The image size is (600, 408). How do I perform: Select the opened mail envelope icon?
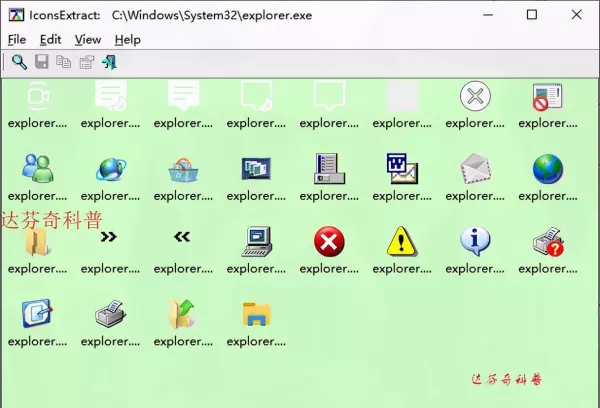475,168
